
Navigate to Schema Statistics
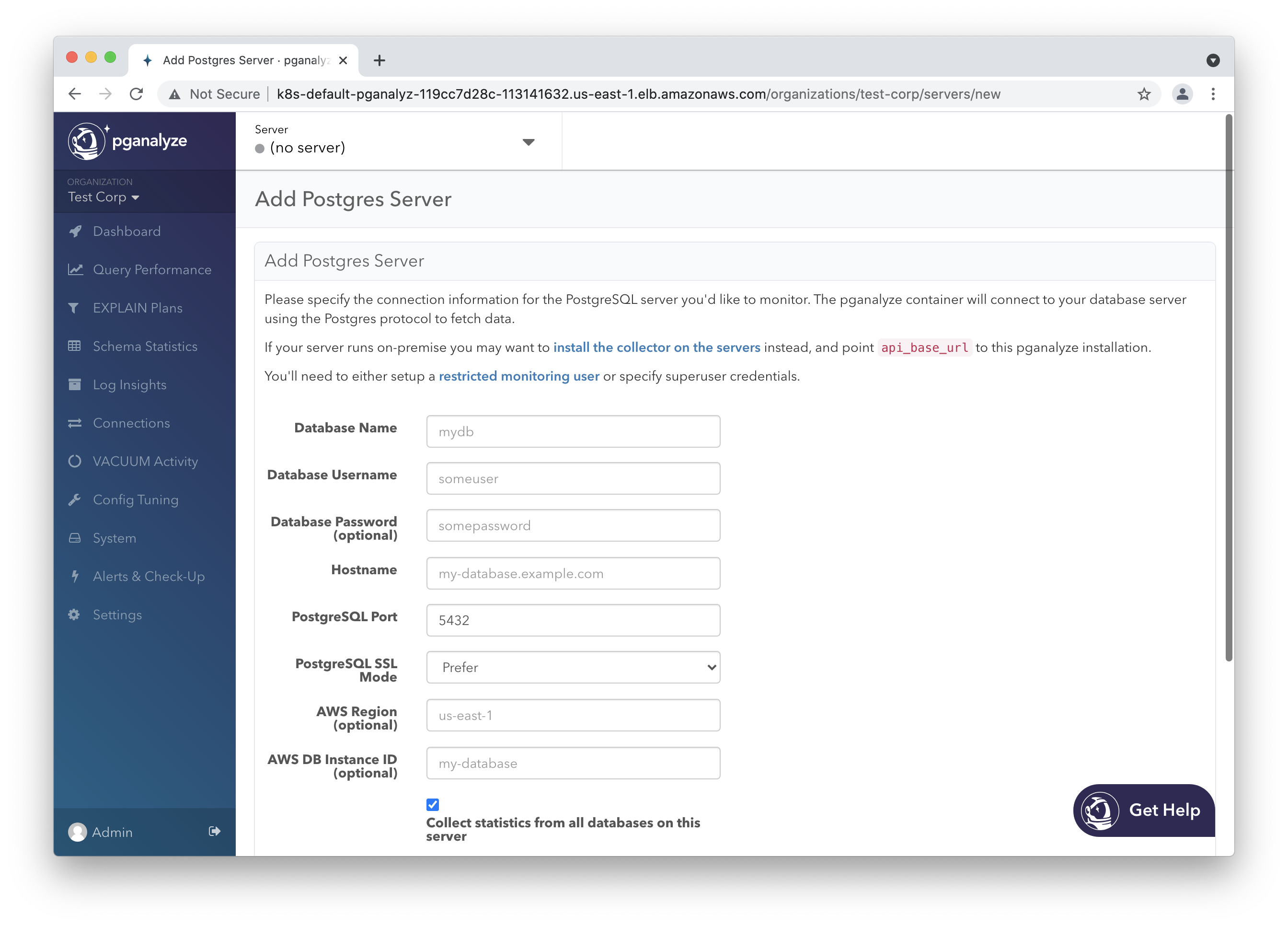click(x=144, y=346)
